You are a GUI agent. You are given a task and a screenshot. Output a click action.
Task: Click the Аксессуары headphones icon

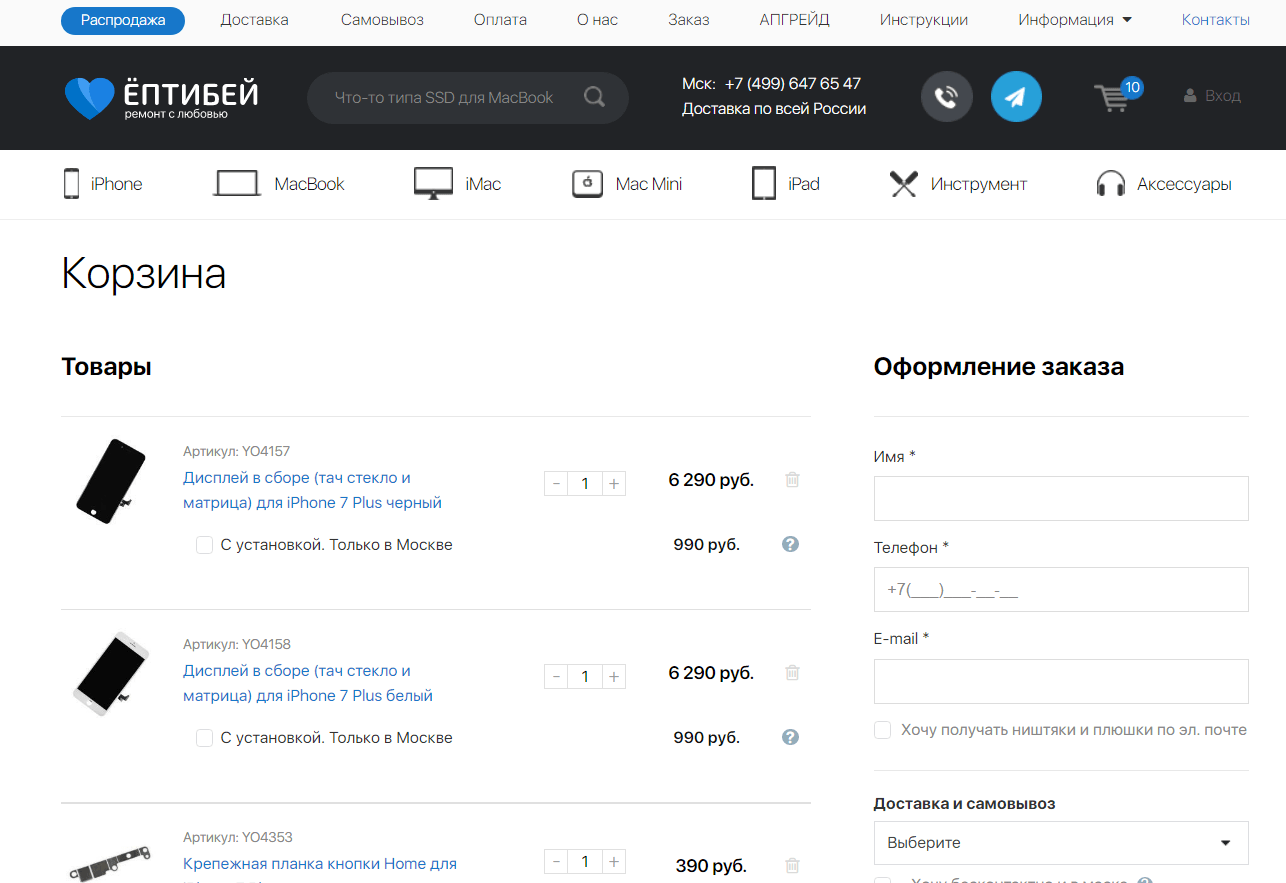1111,184
